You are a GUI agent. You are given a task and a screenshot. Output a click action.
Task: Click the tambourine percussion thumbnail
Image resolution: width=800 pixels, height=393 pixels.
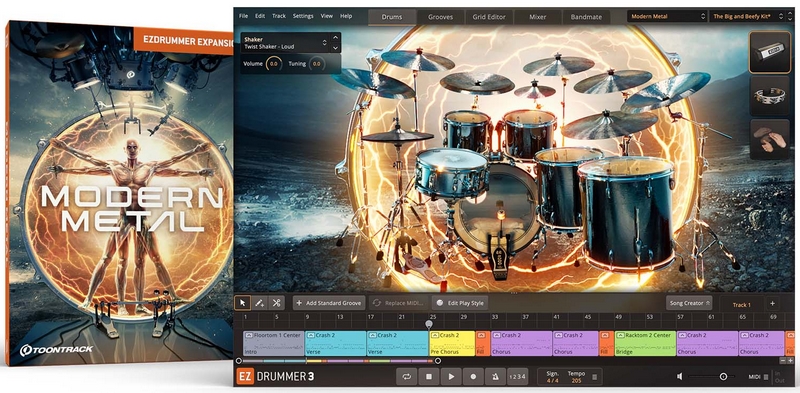point(770,95)
